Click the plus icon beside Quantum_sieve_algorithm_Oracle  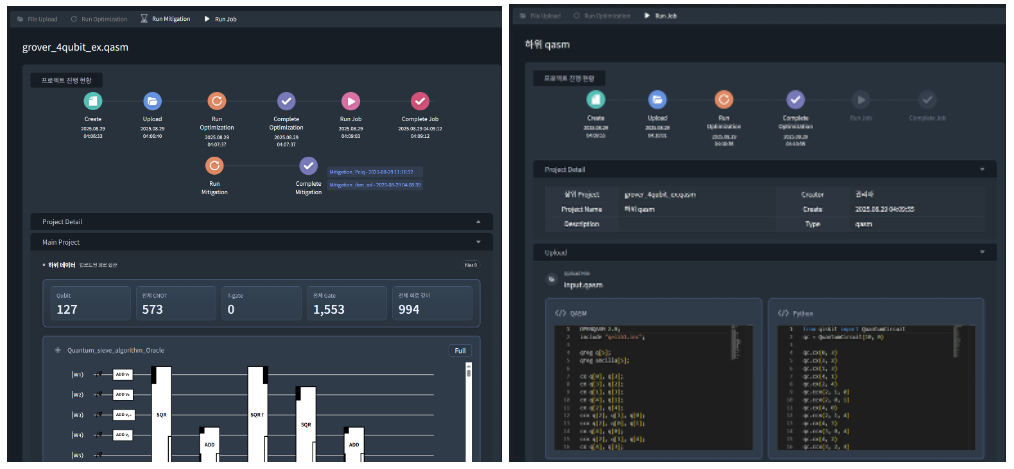pyautogui.click(x=58, y=351)
